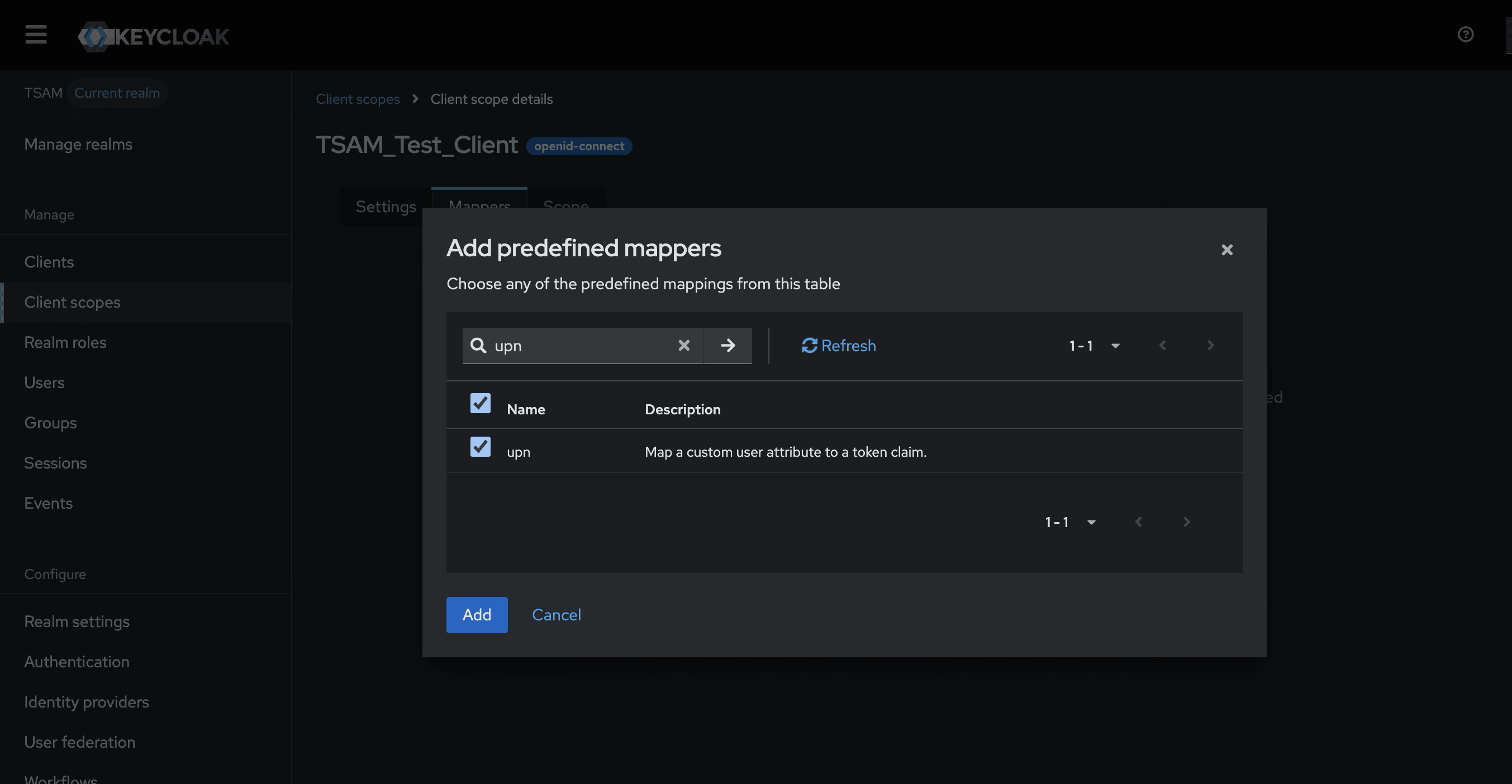Open the hamburger navigation menu
The width and height of the screenshot is (1512, 784).
pyautogui.click(x=36, y=35)
